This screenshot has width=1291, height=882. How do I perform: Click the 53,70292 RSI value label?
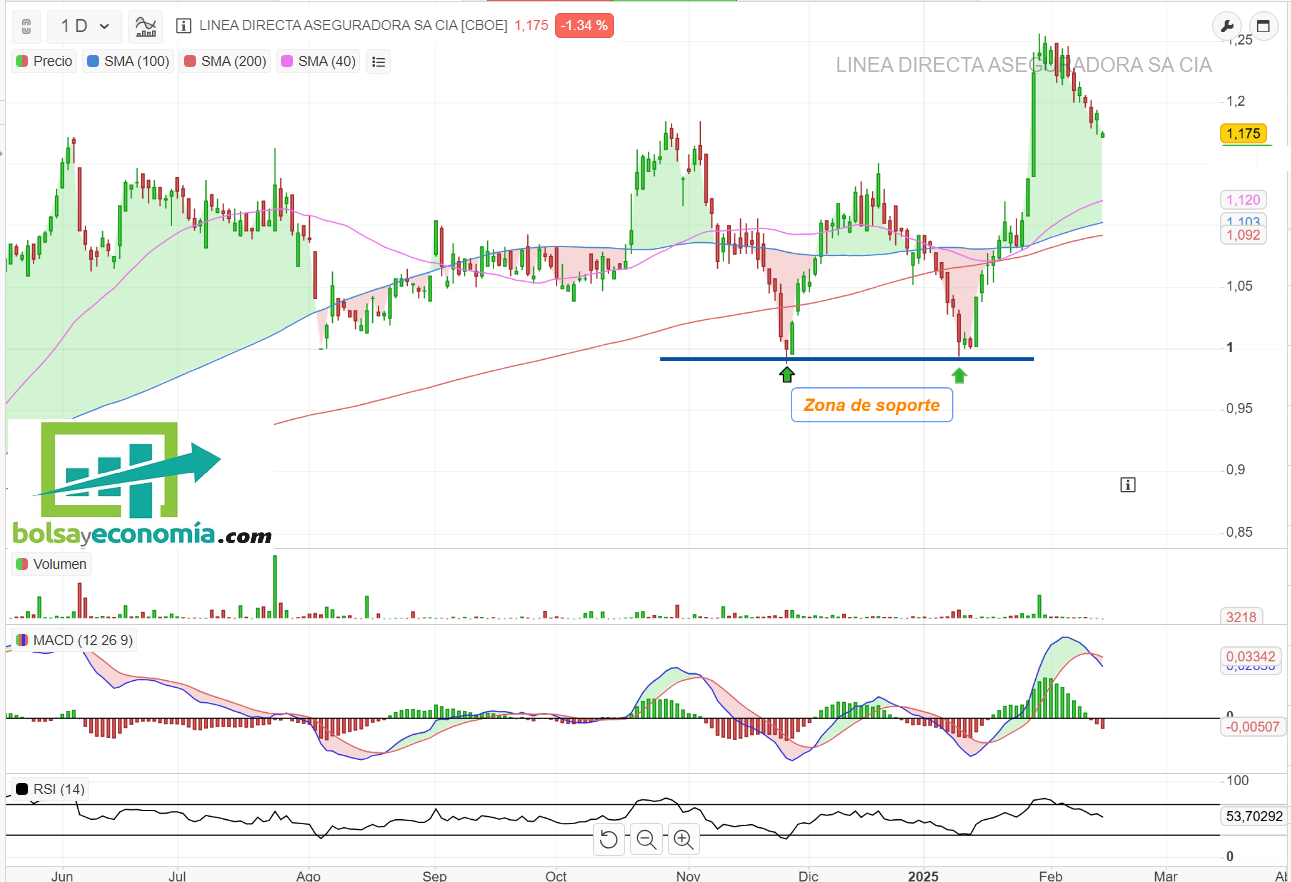[x=1253, y=816]
